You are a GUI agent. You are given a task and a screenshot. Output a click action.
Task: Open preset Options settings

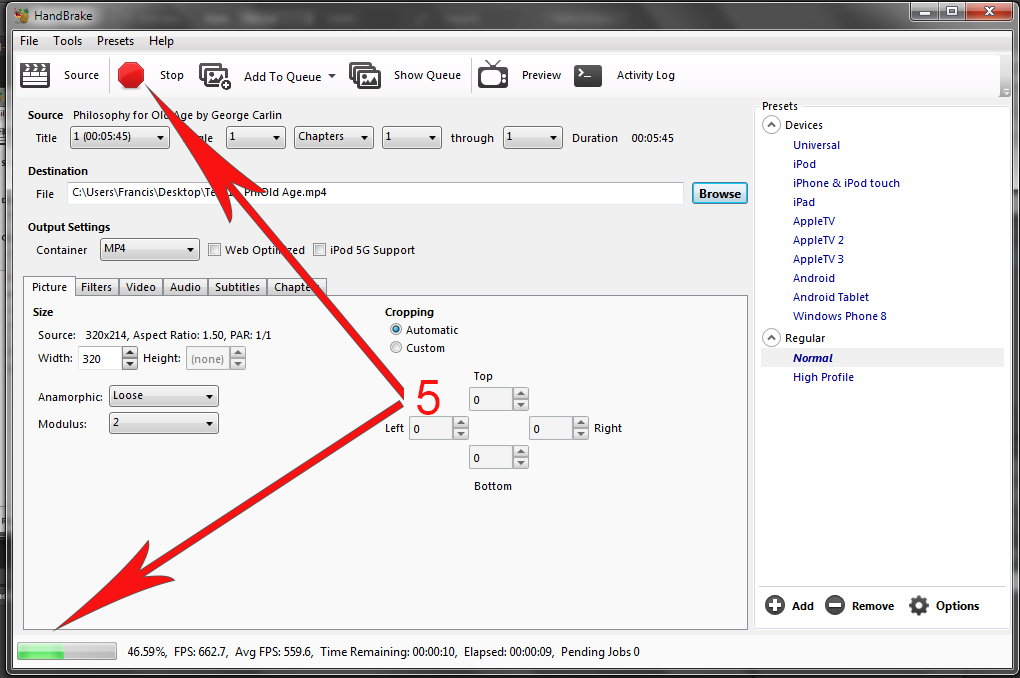pyautogui.click(x=944, y=605)
